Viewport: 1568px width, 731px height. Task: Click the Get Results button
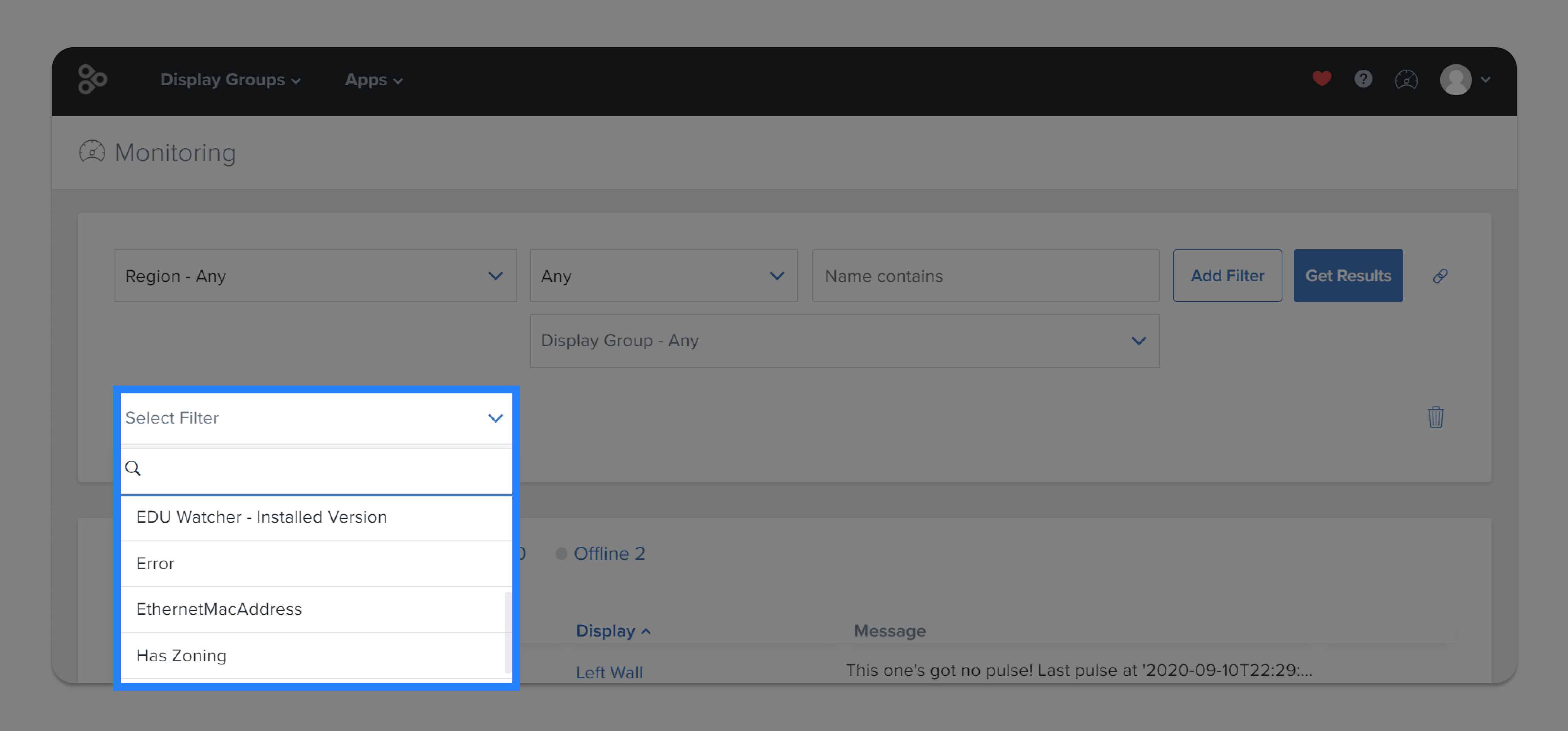pyautogui.click(x=1348, y=276)
